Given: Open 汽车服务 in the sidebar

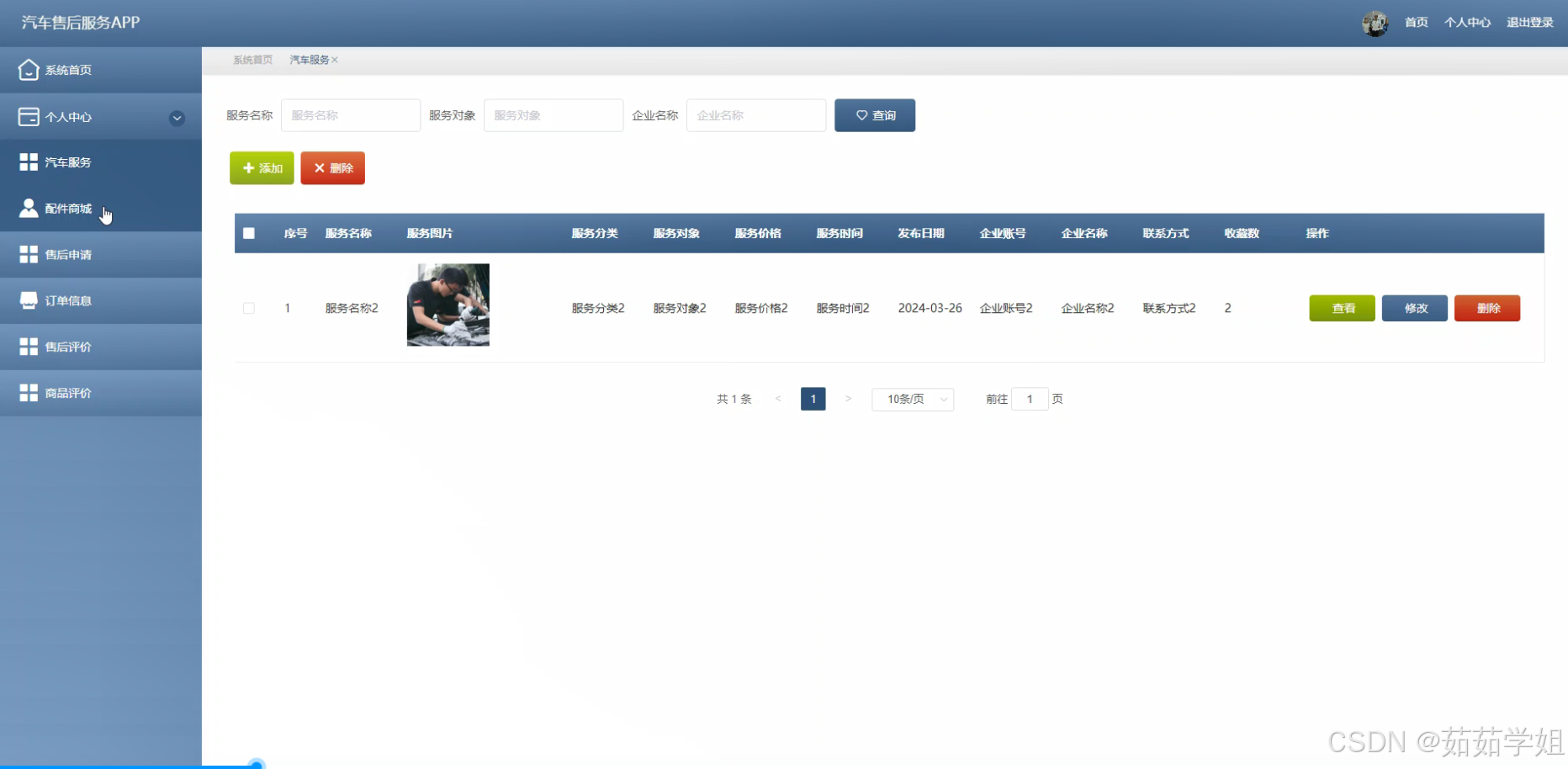Looking at the screenshot, I should point(101,162).
